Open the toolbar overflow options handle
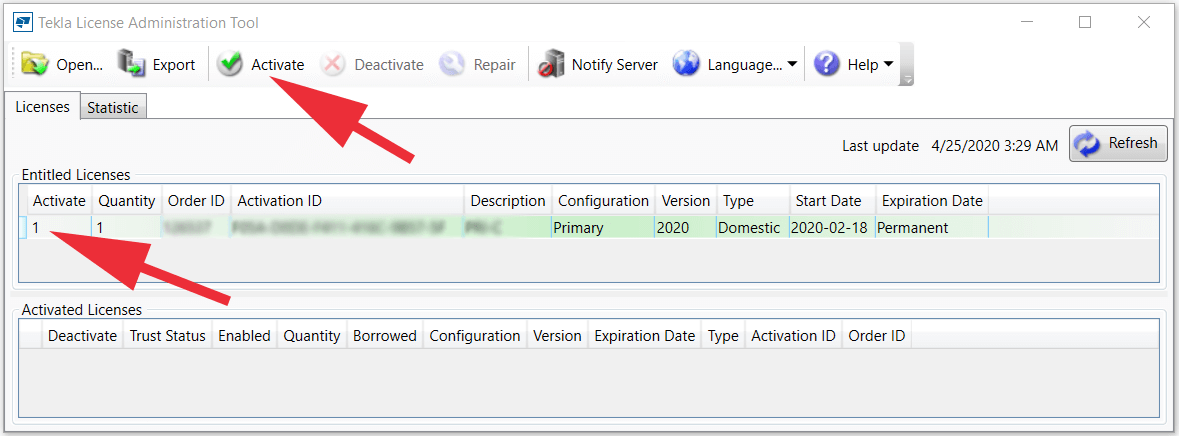1179x436 pixels. coord(907,65)
